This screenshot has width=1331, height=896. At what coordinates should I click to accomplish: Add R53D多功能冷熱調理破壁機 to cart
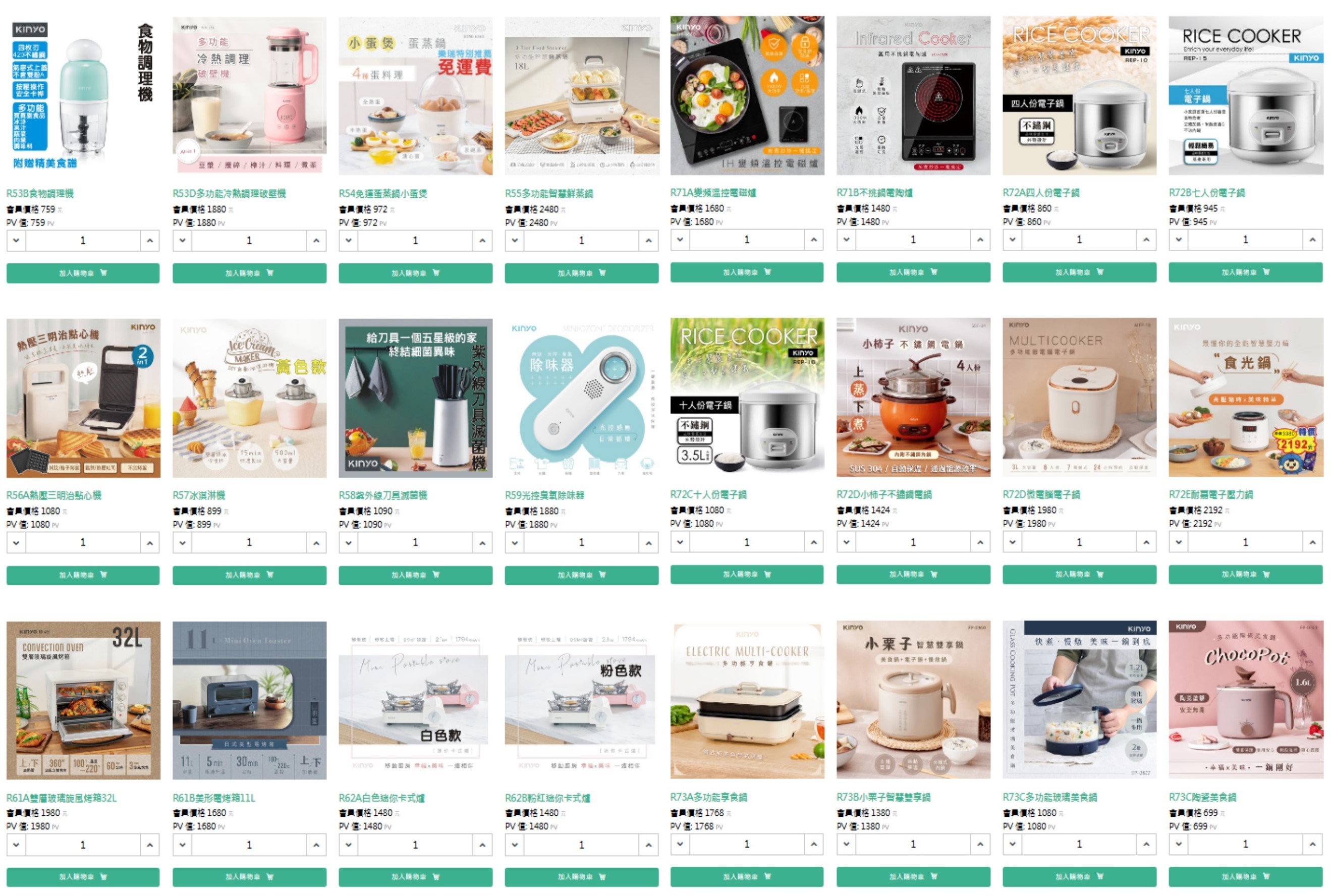249,273
